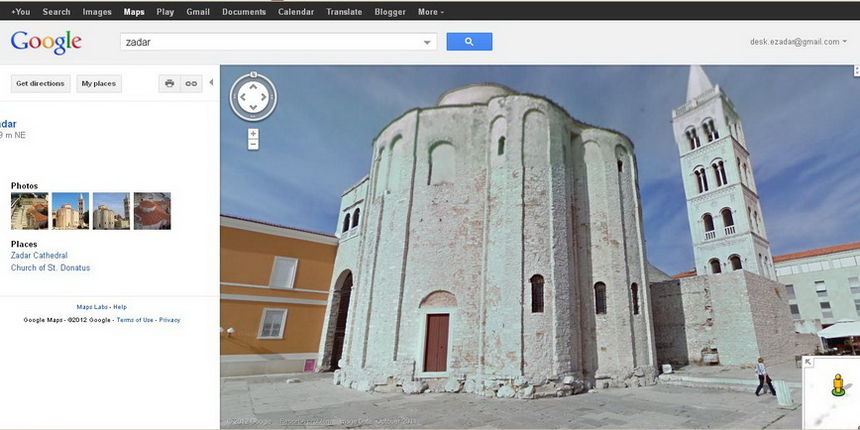The height and width of the screenshot is (430, 860).
Task: Pan Street View left with compass arrow
Action: (242, 97)
